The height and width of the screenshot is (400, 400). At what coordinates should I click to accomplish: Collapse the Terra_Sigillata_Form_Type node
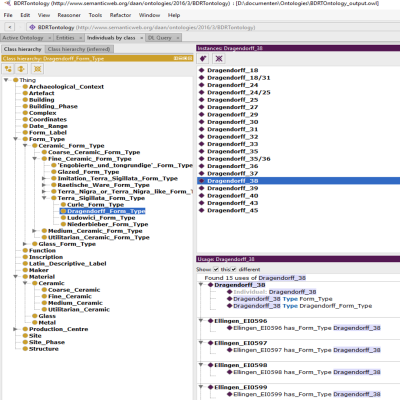44,198
